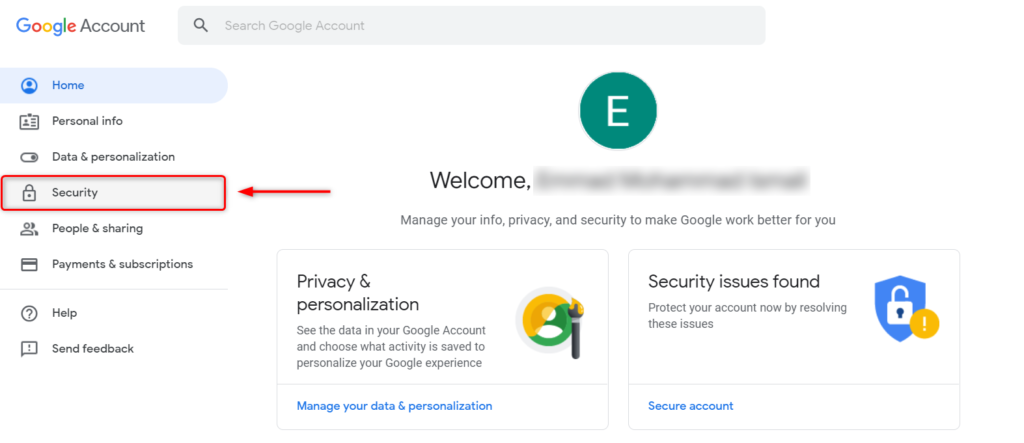Click the Google Account logo
Image resolution: width=1024 pixels, height=443 pixels.
click(80, 26)
